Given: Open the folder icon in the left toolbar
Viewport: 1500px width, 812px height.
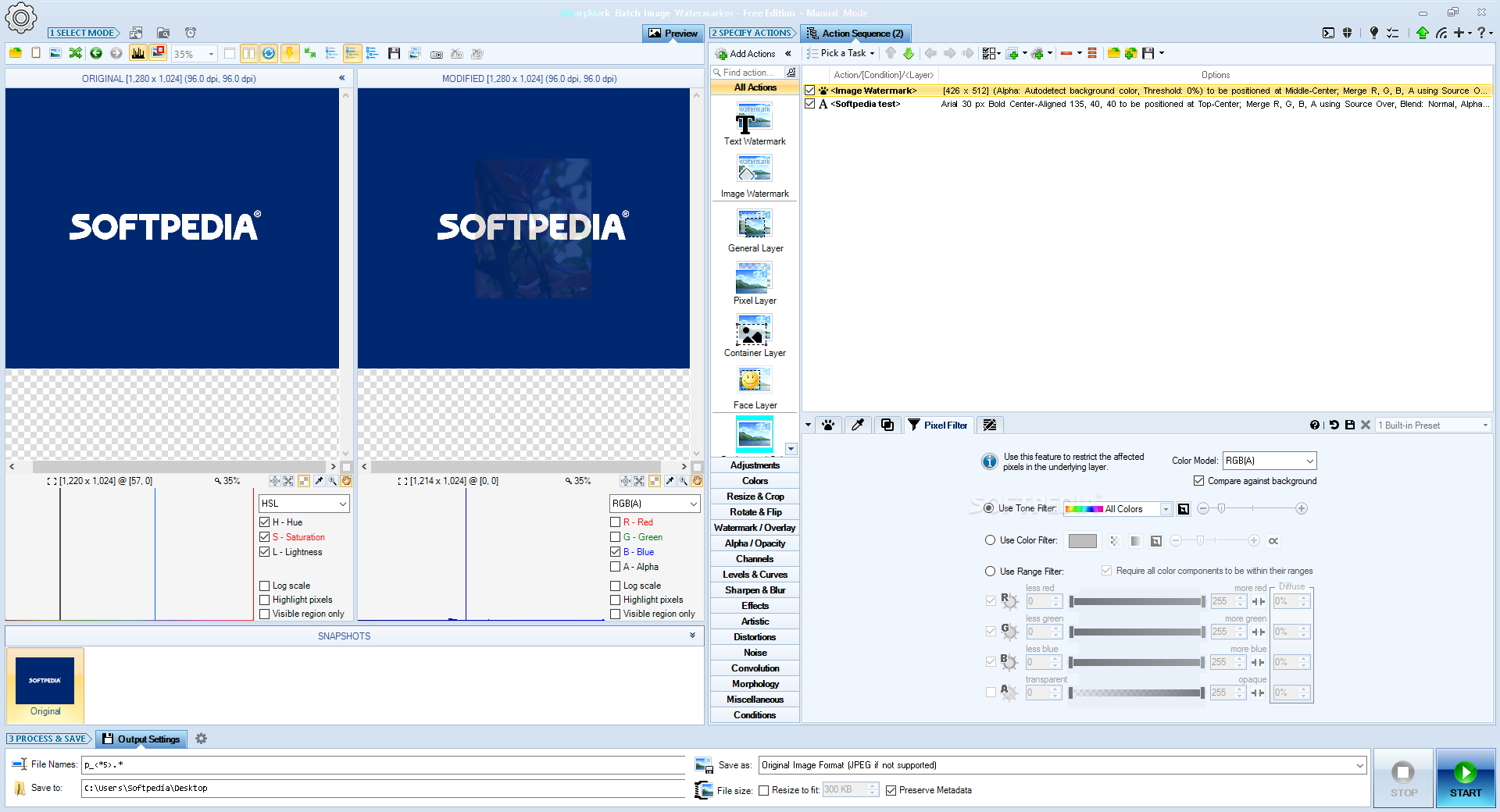Looking at the screenshot, I should pyautogui.click(x=15, y=53).
